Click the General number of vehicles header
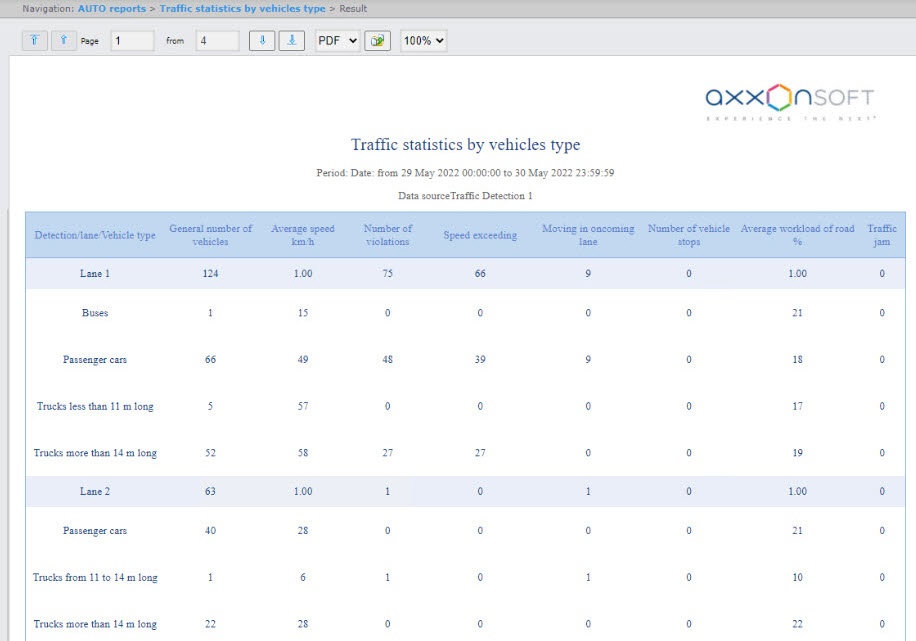 [211, 235]
